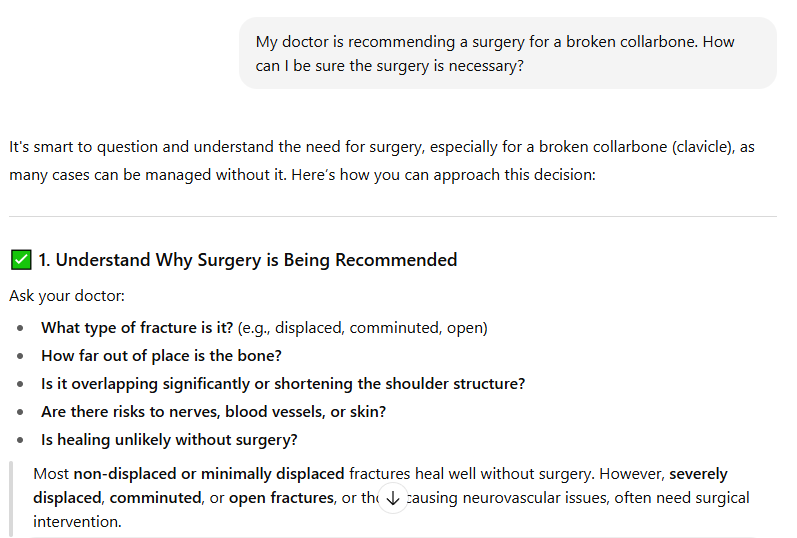
Task: Click the user's collarbone surgery message bubble
Action: pos(507,54)
